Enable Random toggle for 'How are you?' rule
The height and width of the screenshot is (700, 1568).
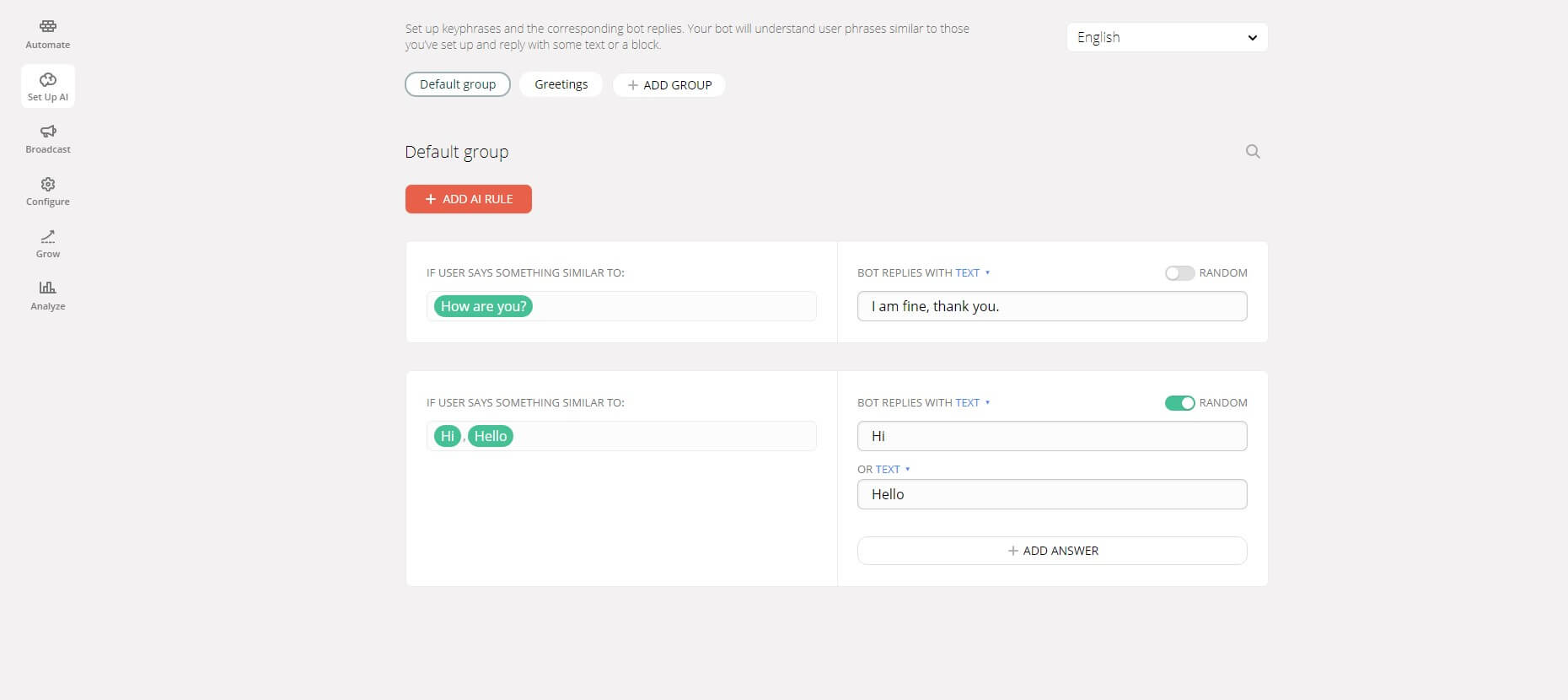tap(1179, 273)
